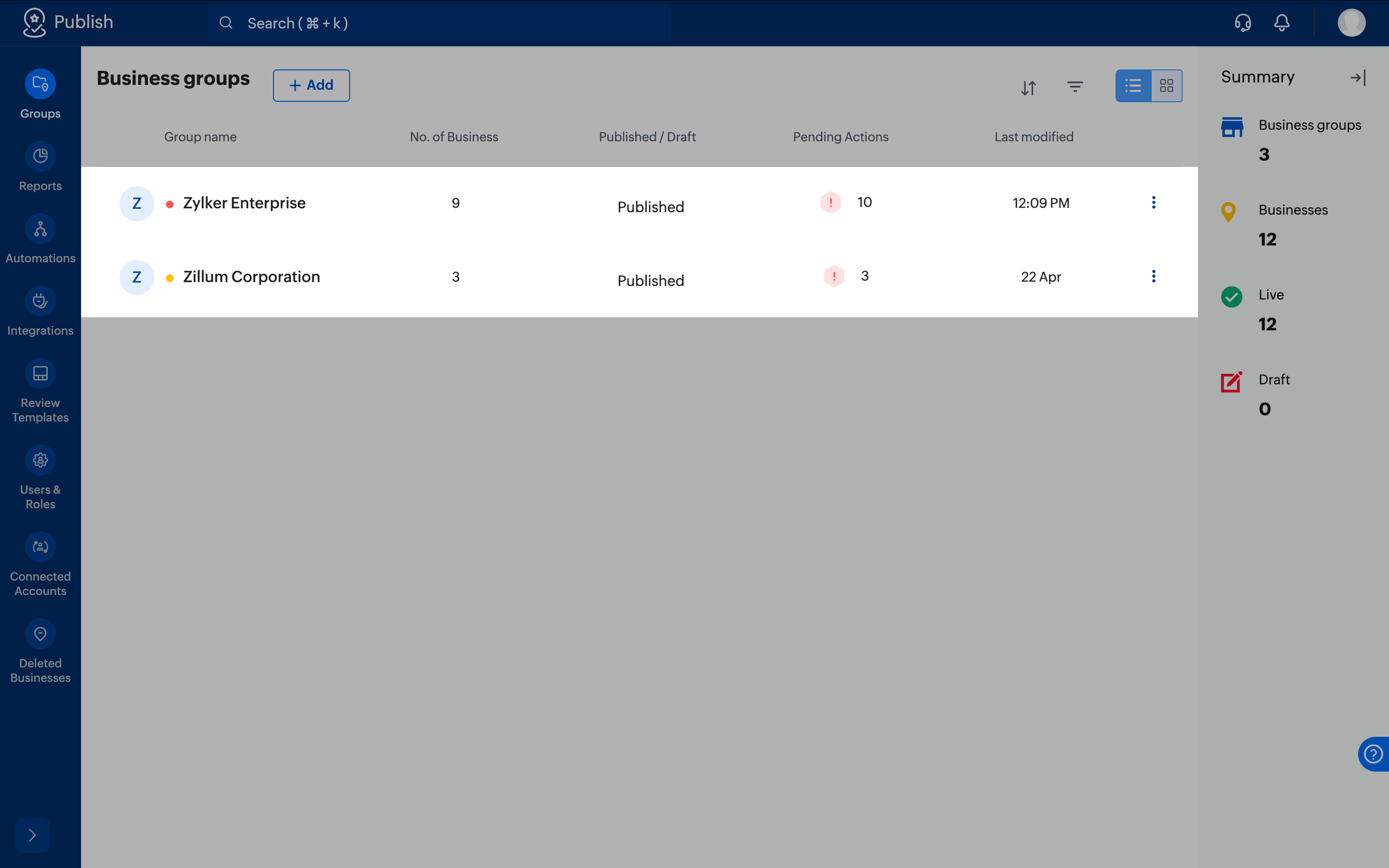Open the Zylker Enterprise group
This screenshot has height=868, width=1389.
click(x=244, y=203)
